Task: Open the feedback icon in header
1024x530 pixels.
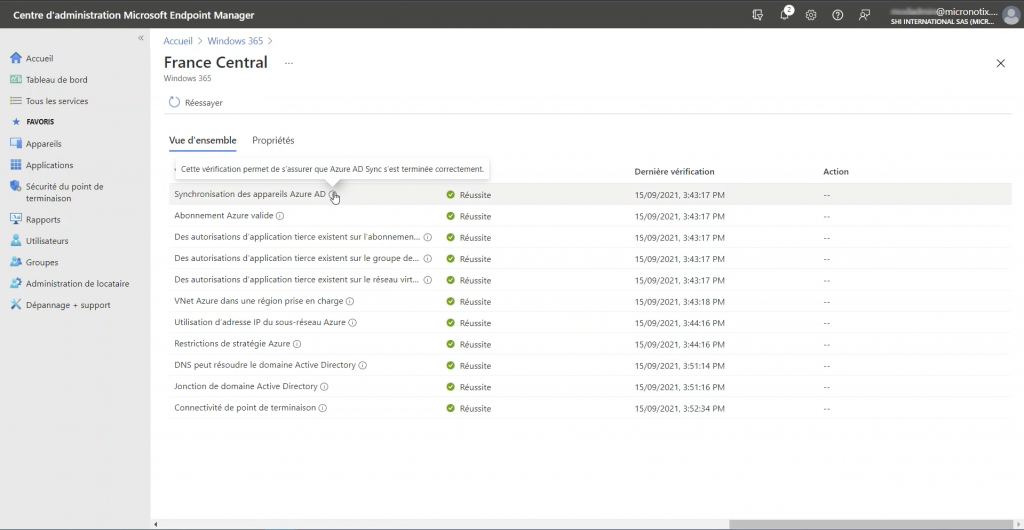Action: click(864, 15)
